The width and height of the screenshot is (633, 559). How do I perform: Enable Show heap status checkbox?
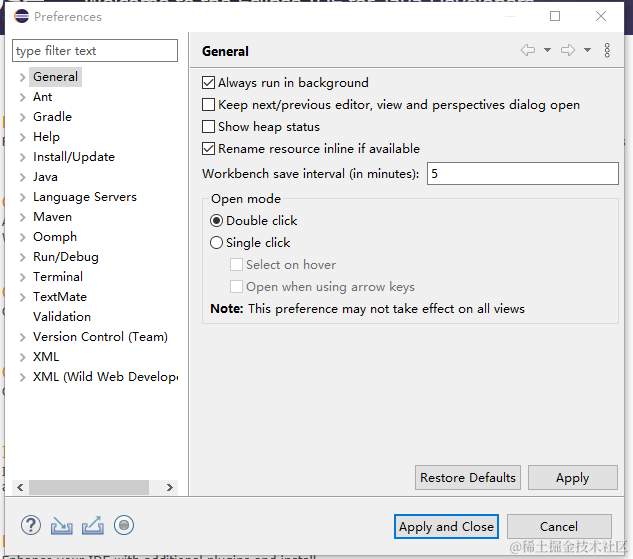pos(208,127)
